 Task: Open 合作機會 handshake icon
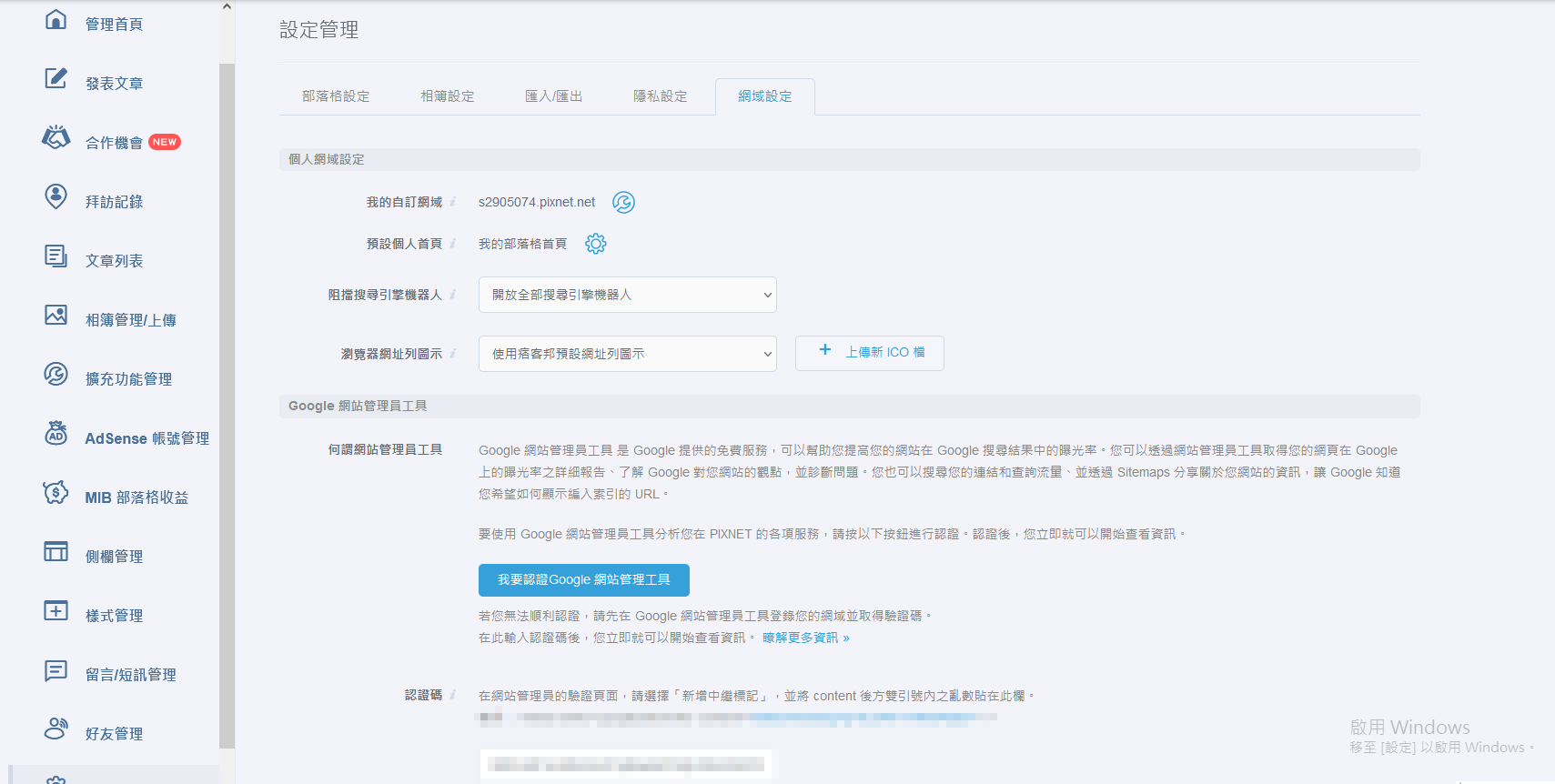pos(56,137)
